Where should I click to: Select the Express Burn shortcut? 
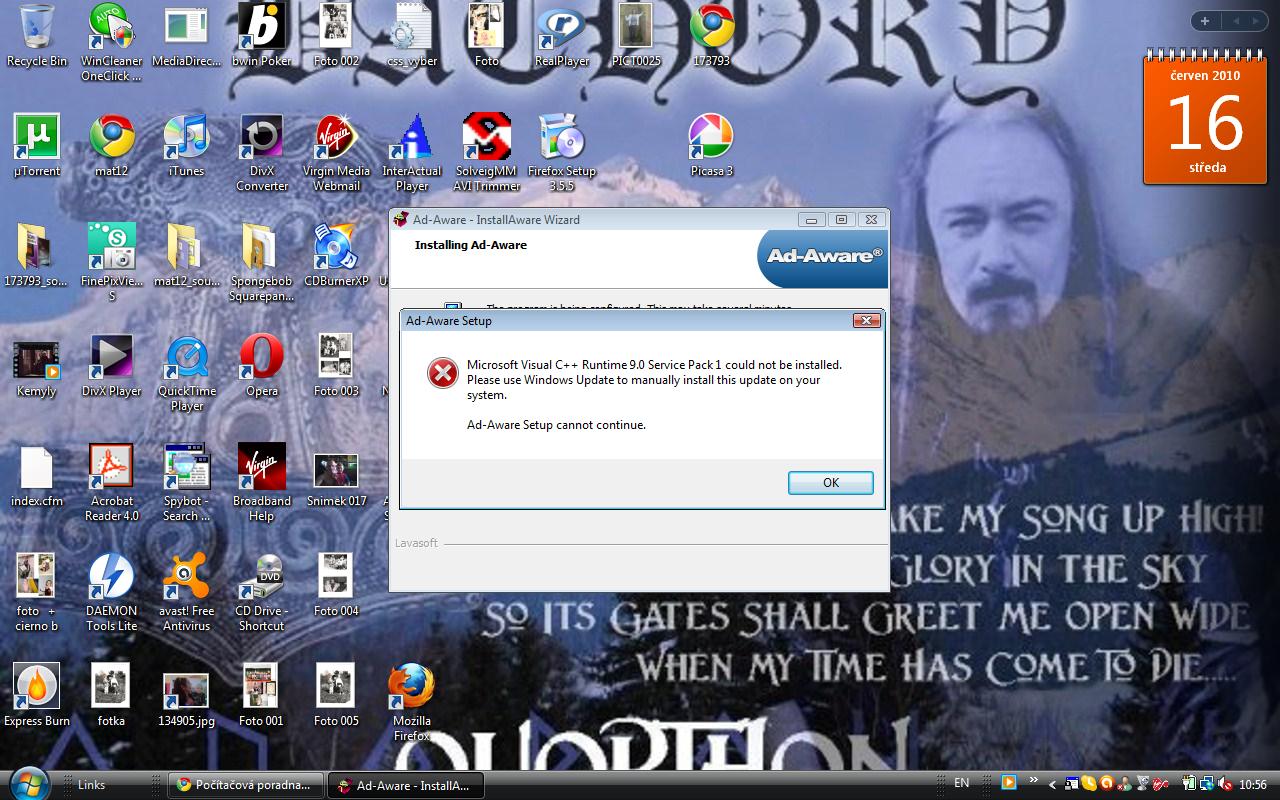[36, 696]
